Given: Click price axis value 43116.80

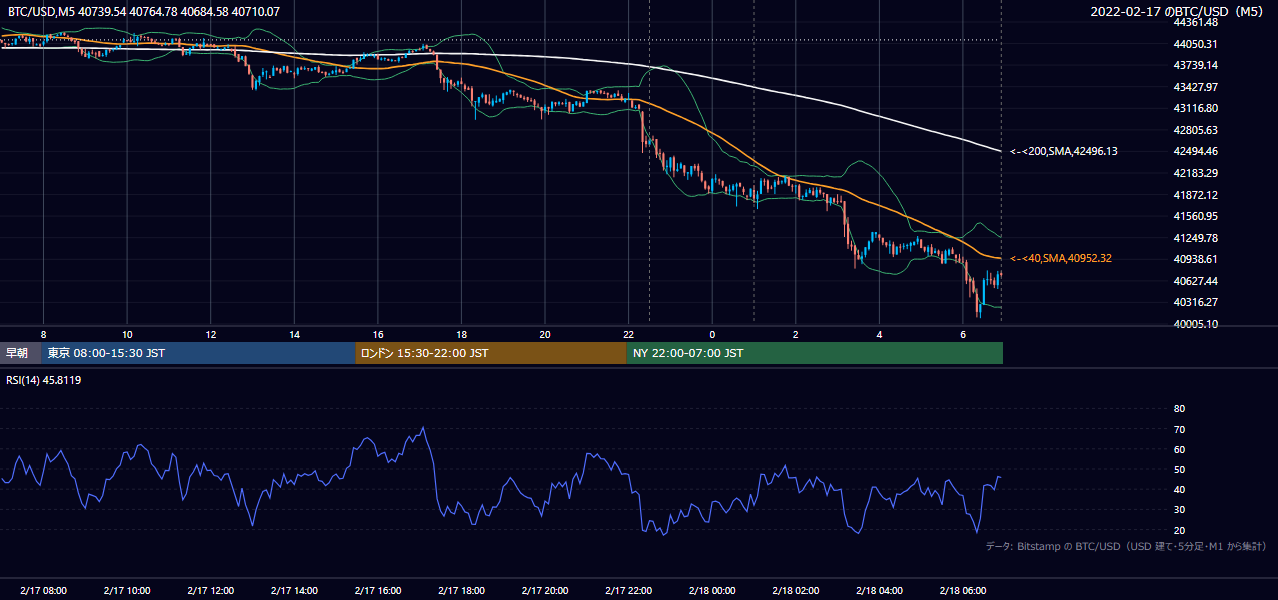Looking at the screenshot, I should [x=1196, y=108].
